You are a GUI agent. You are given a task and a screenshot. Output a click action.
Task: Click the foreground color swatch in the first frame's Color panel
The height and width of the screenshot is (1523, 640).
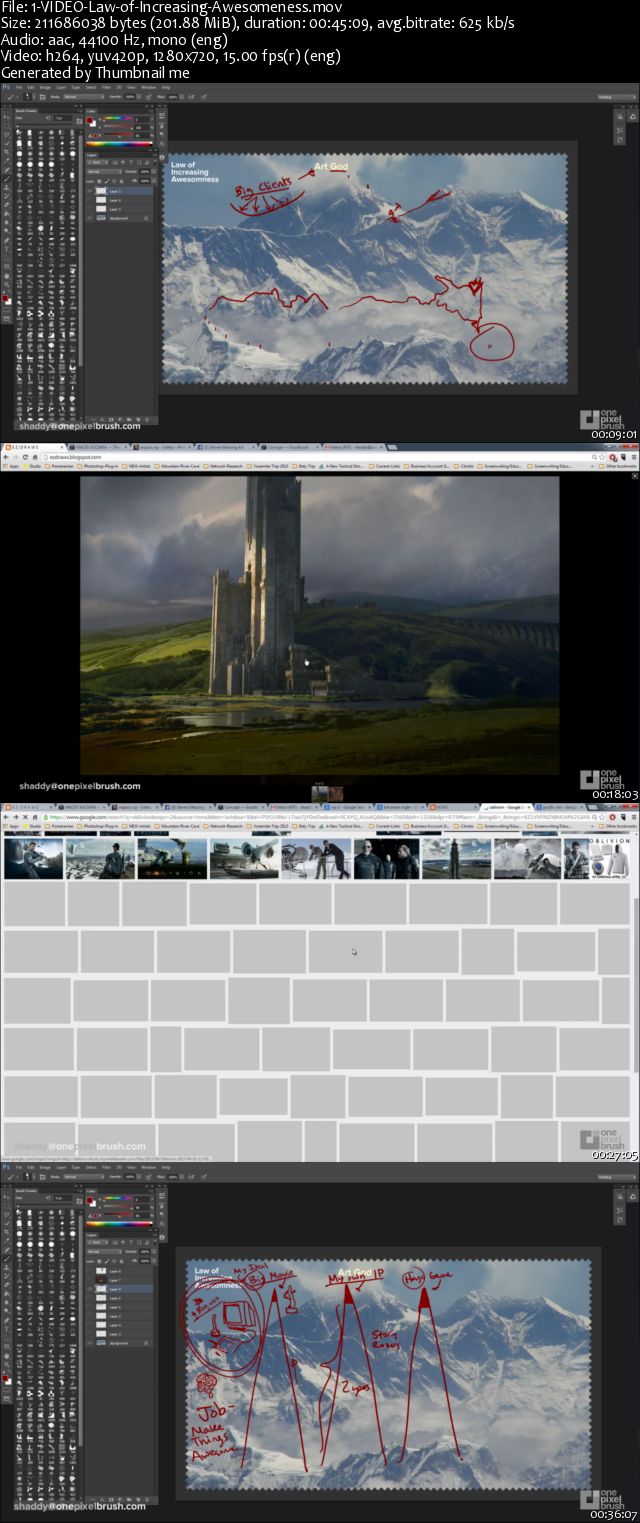tap(89, 119)
